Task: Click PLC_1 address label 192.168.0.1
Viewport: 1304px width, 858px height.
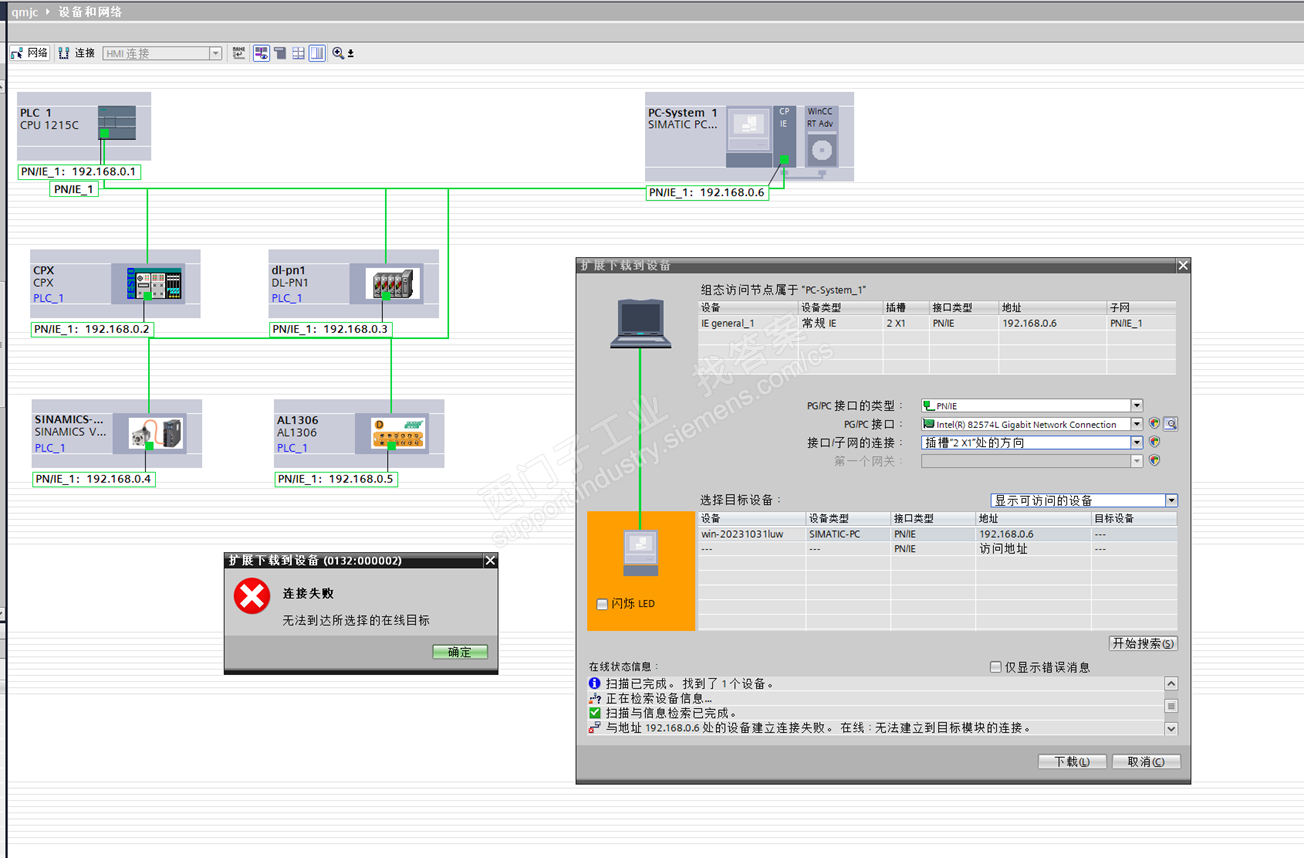Action: [x=79, y=172]
